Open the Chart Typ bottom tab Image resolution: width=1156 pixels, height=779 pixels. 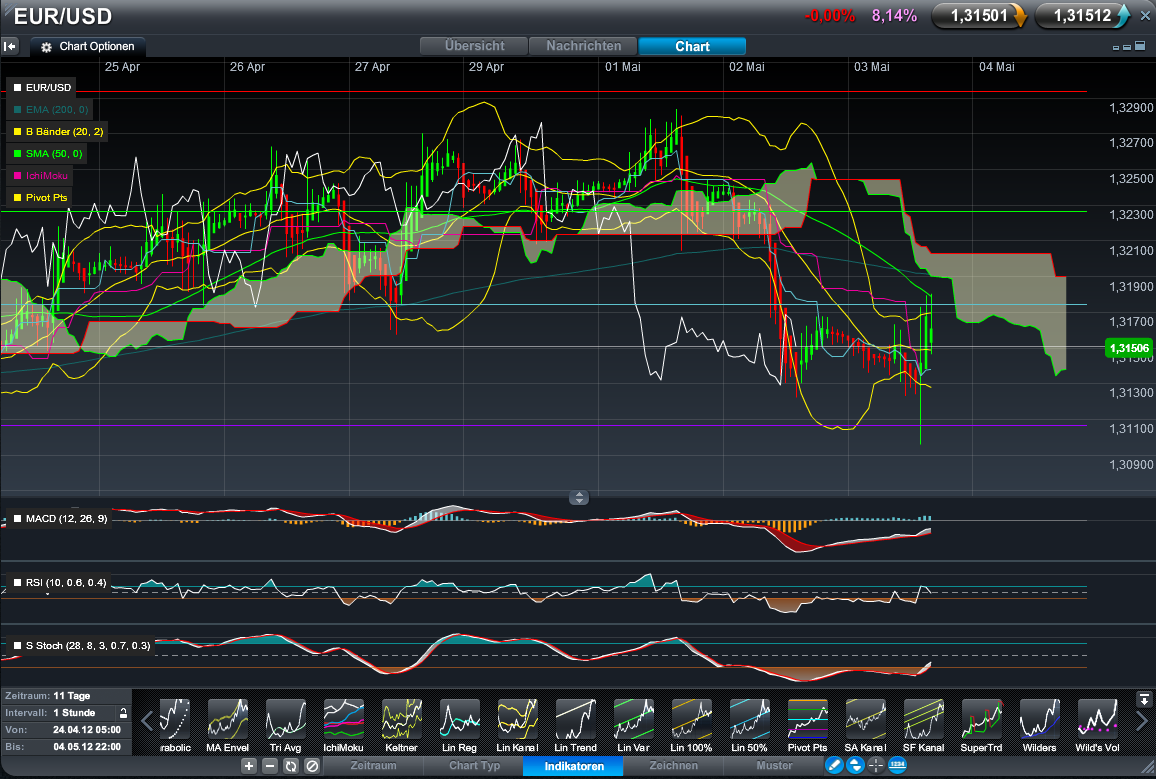474,766
